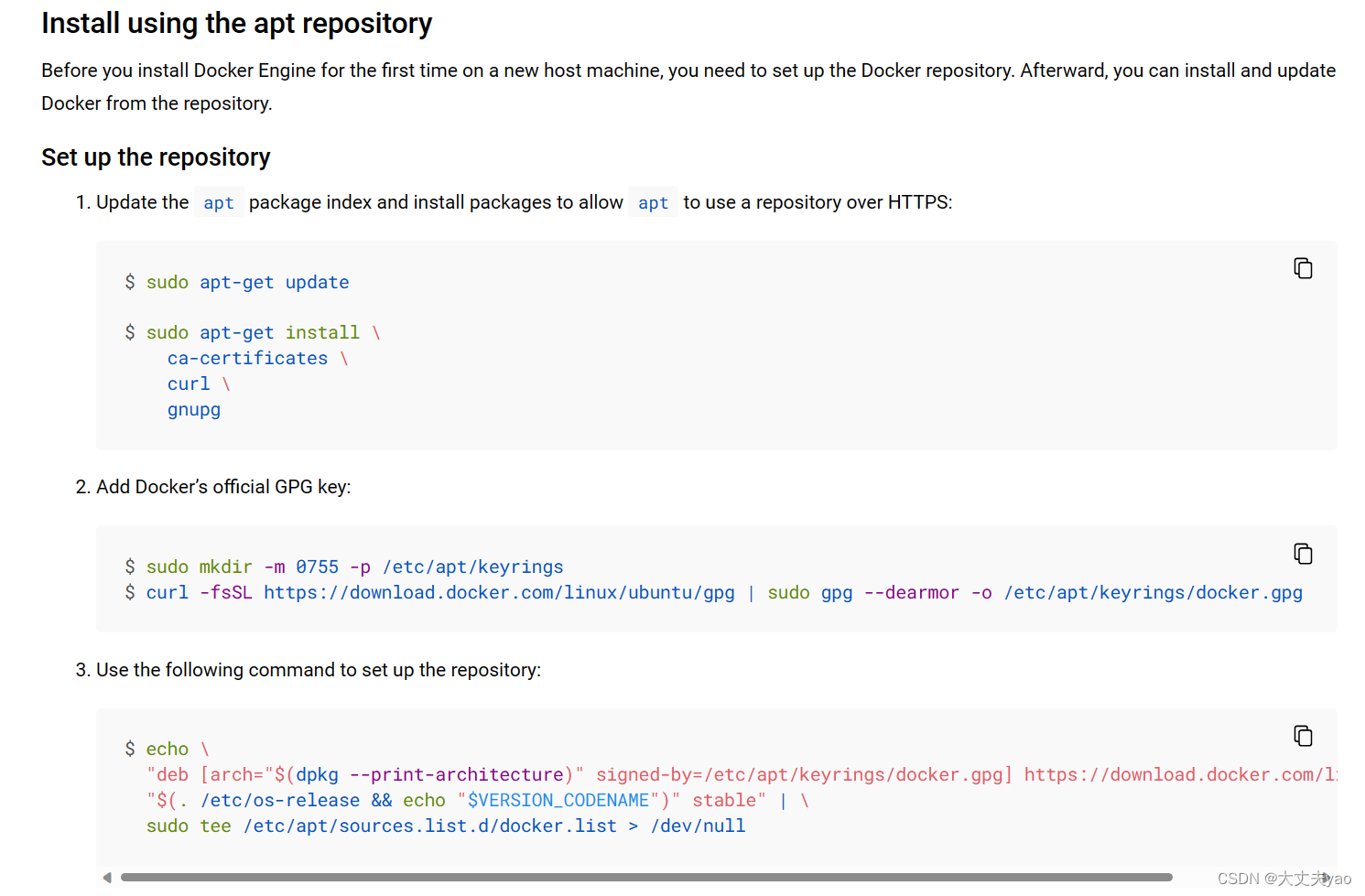Copy the GPG key commands code block
1365x896 pixels.
tap(1303, 554)
